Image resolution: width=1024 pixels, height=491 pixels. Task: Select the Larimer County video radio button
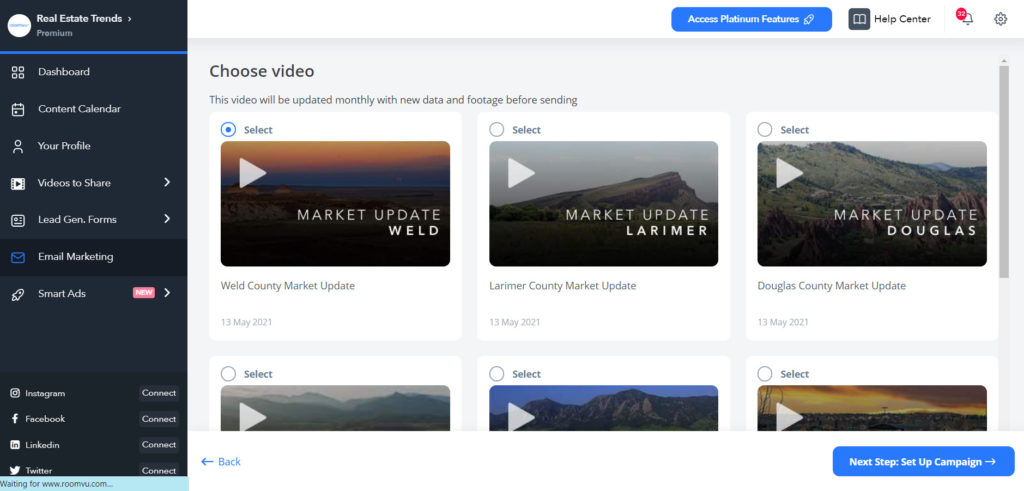click(497, 129)
